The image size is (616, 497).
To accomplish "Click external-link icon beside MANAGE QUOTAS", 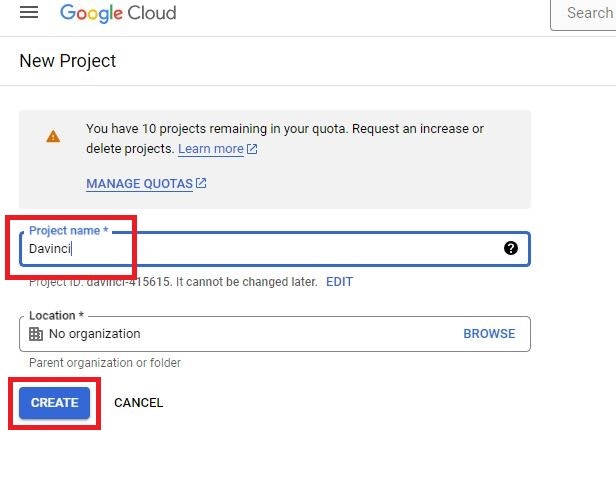I will [x=201, y=183].
